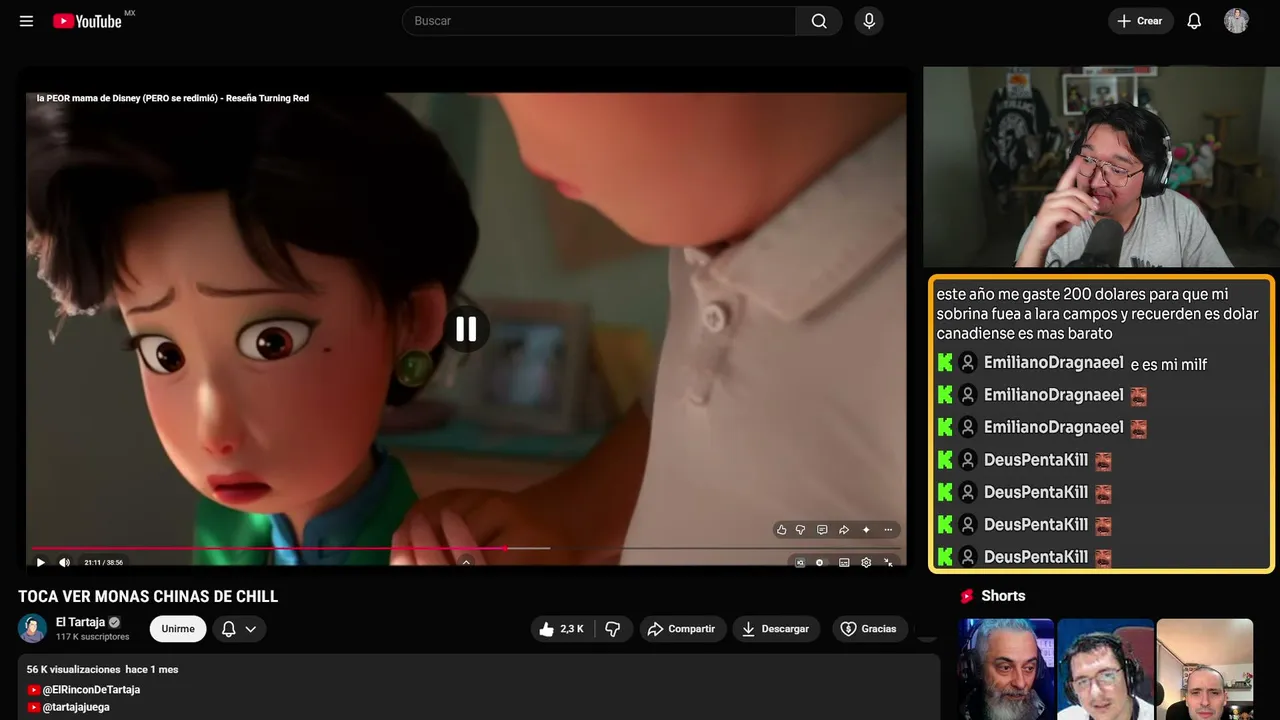Click the magnifying glass search button
This screenshot has height=720, width=1280.
click(819, 21)
